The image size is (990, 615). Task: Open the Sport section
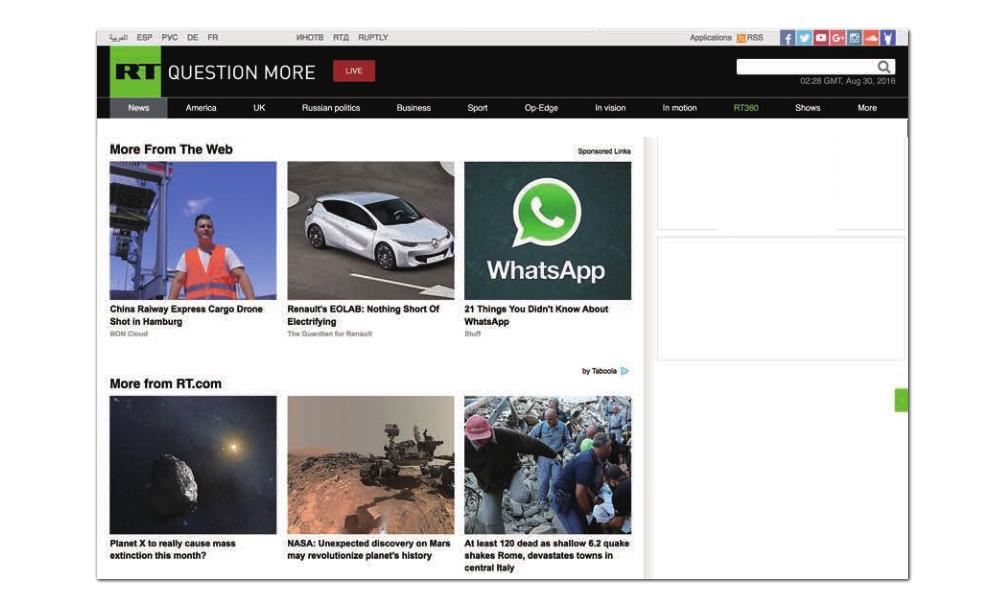click(x=477, y=108)
